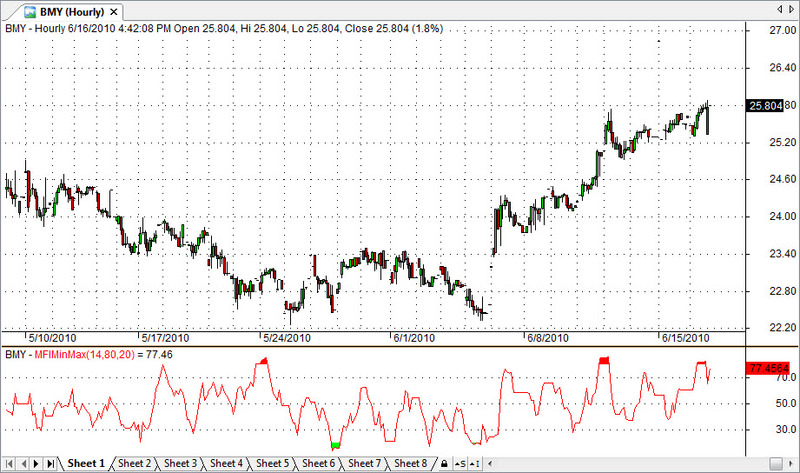Image resolution: width=800 pixels, height=473 pixels.
Task: Toggle the symbol link 'S' button
Action: [x=460, y=464]
